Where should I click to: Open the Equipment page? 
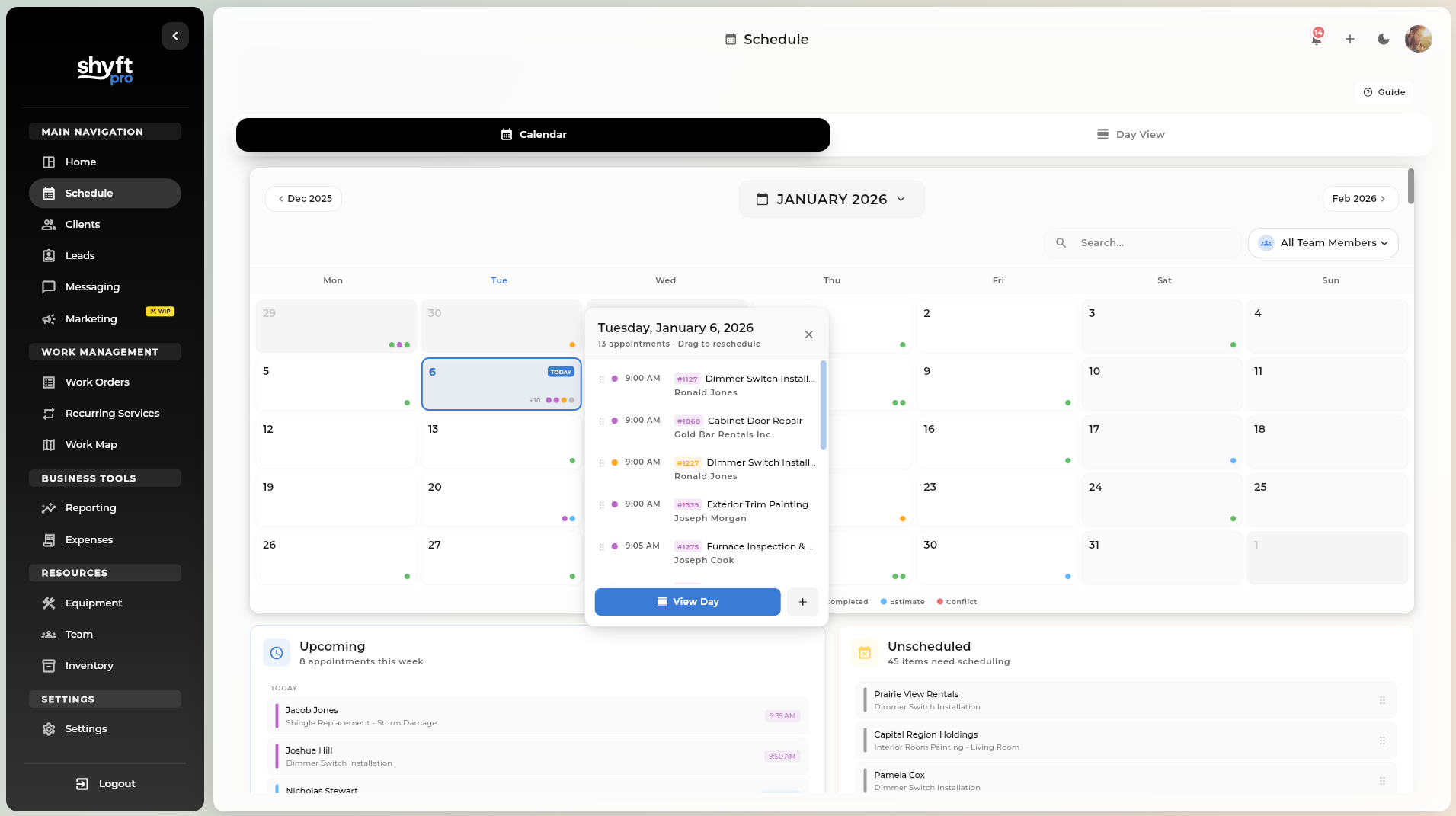[x=92, y=603]
